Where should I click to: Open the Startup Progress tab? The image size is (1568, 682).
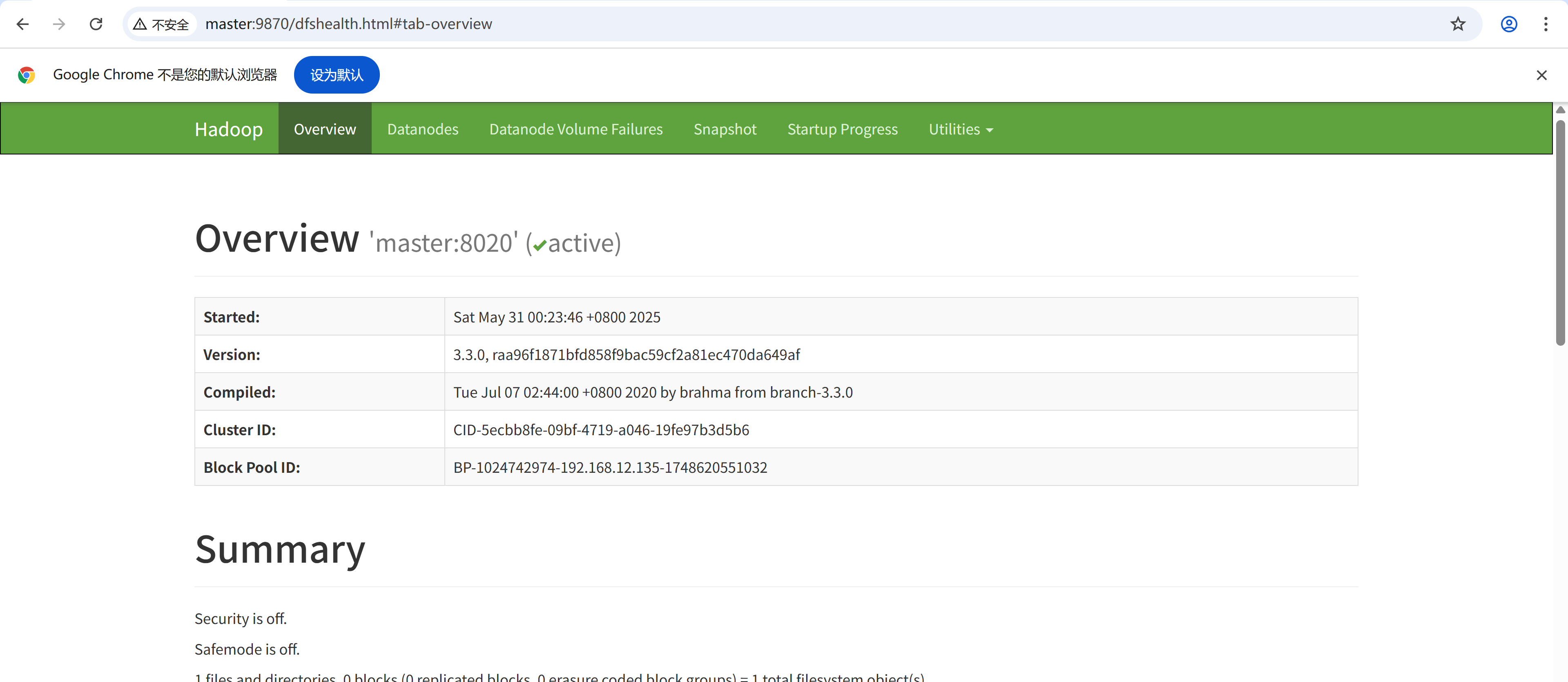coord(842,129)
